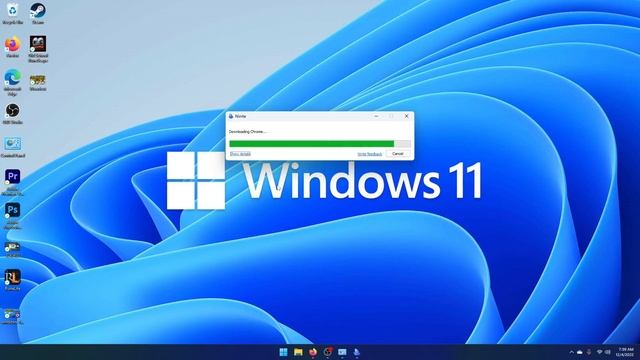
Task: Click Show details link in Ninite dialog
Action: point(240,154)
